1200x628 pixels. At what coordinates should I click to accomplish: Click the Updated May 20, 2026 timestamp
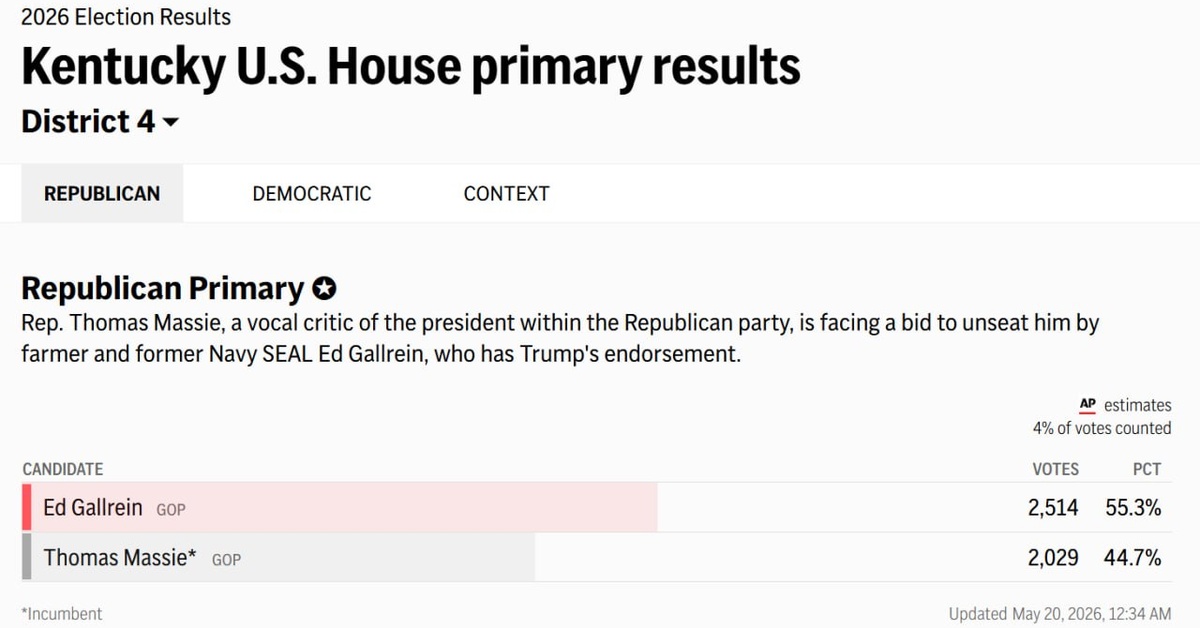point(1060,614)
